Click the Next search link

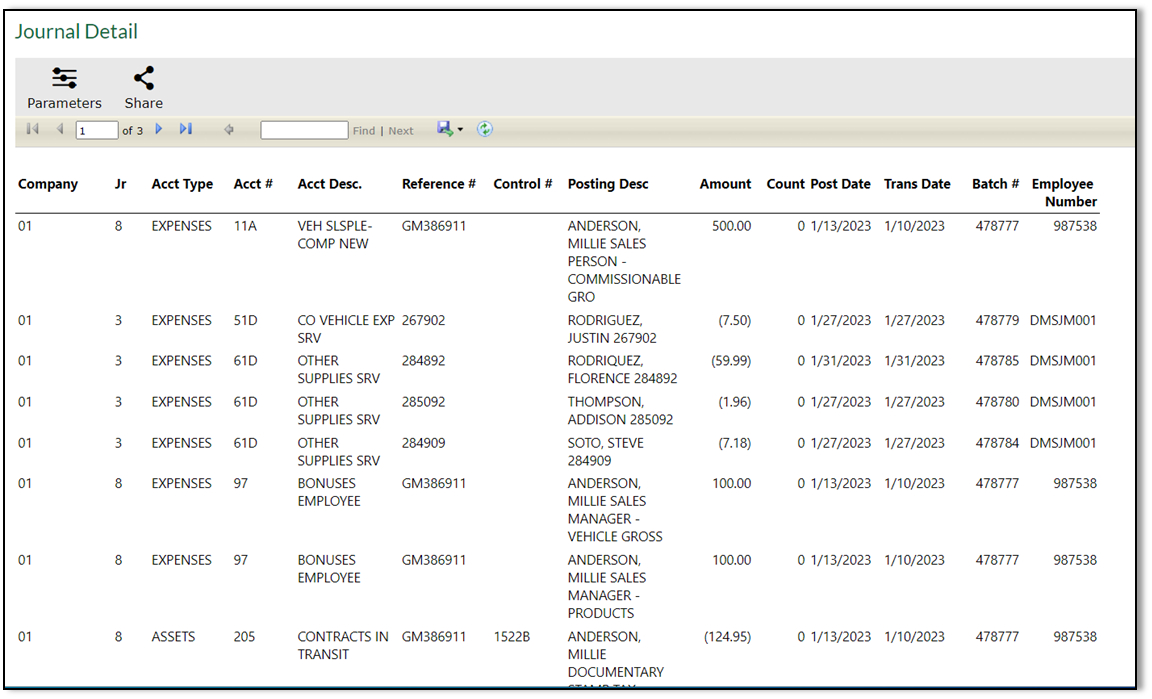click(x=400, y=129)
